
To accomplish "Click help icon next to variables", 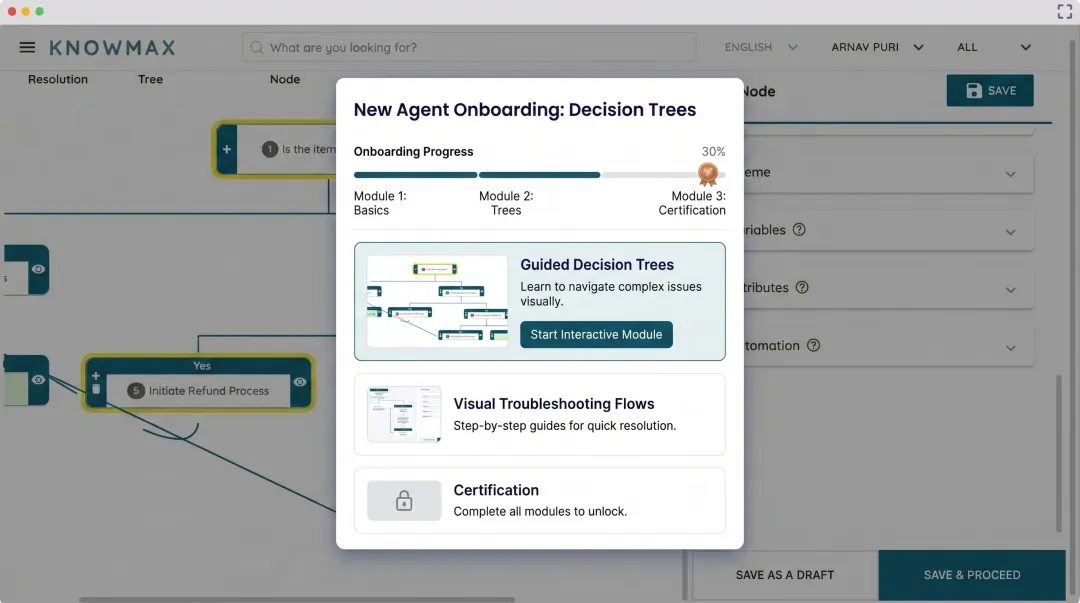I will [x=799, y=229].
